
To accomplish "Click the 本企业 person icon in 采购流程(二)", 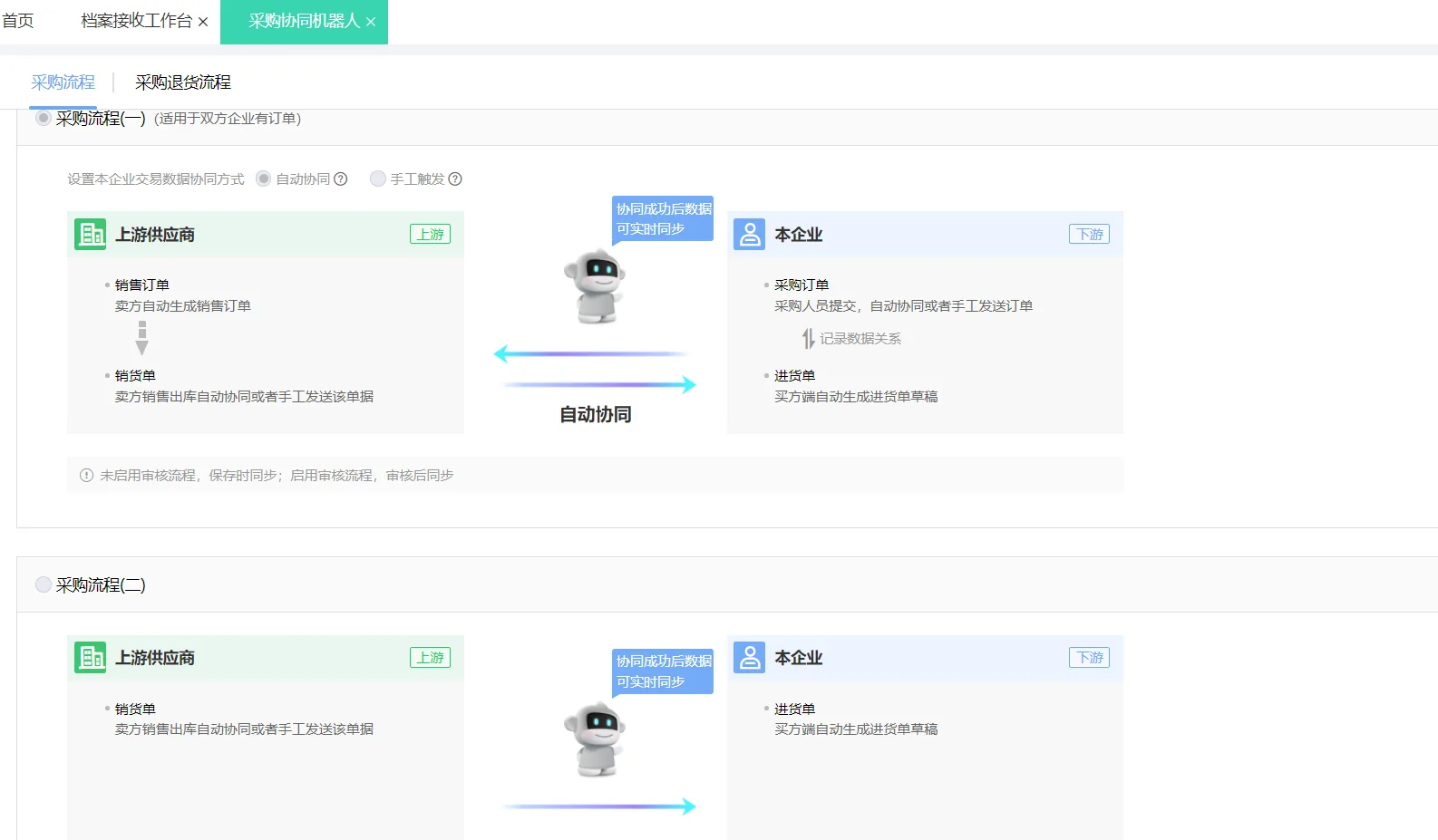I will tap(750, 658).
